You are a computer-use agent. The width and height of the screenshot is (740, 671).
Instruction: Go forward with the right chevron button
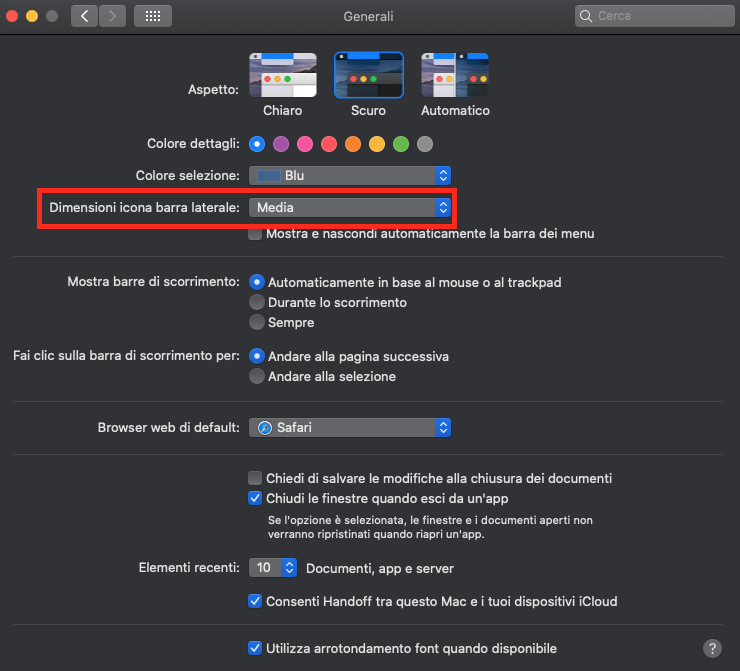pyautogui.click(x=112, y=16)
